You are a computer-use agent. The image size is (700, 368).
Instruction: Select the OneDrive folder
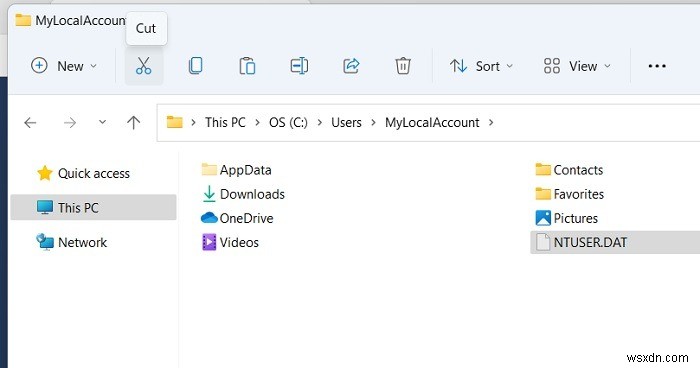[x=237, y=218]
